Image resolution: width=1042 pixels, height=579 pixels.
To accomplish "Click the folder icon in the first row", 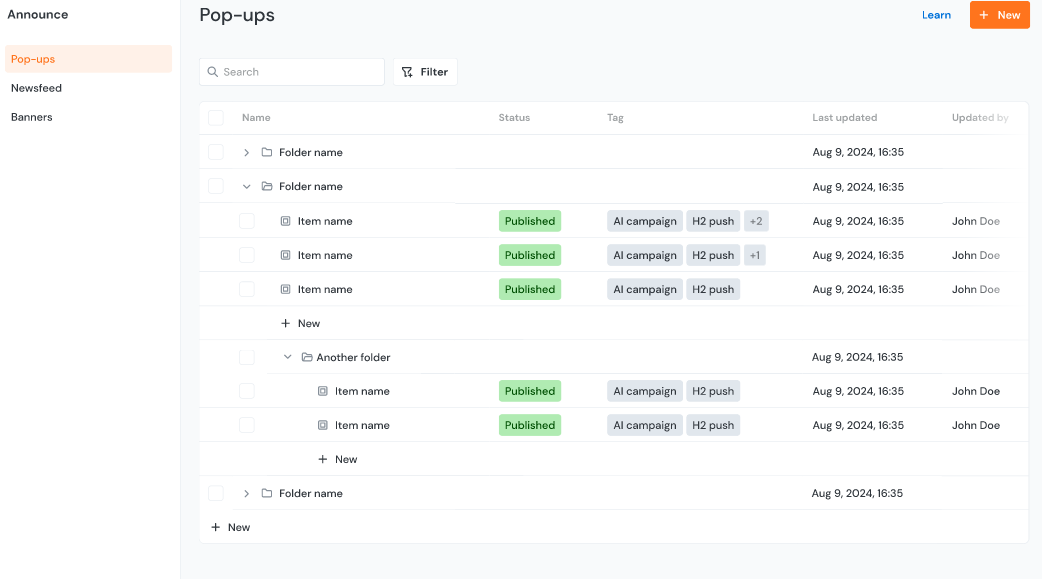I will tap(267, 153).
